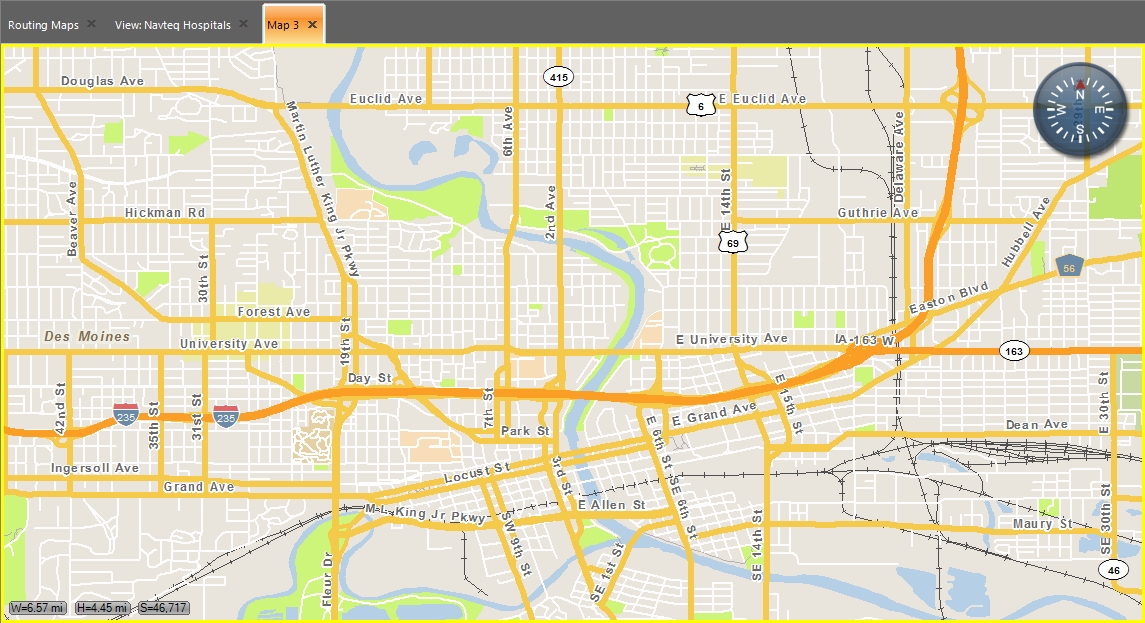Close the Routing Maps tab
This screenshot has height=623, width=1145.
point(91,23)
